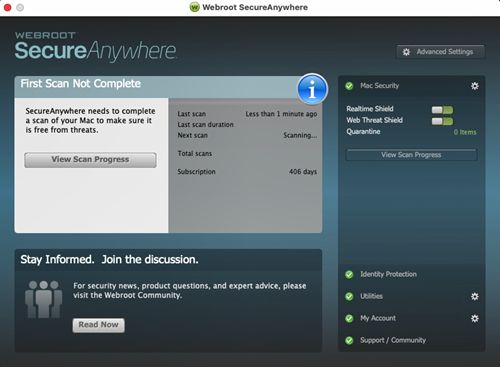Screen dimensions: 500x367
Task: Expand the My Account section
Action: (x=378, y=318)
